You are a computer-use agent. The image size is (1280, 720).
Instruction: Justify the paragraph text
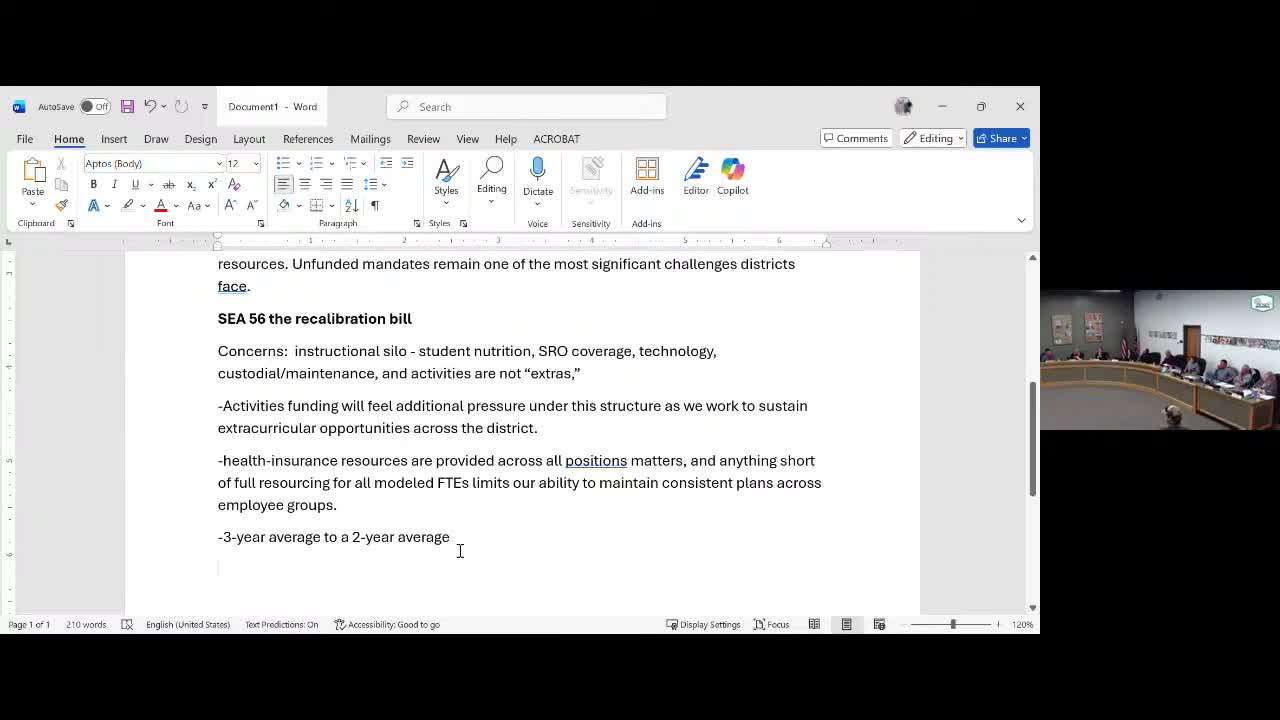coord(347,185)
